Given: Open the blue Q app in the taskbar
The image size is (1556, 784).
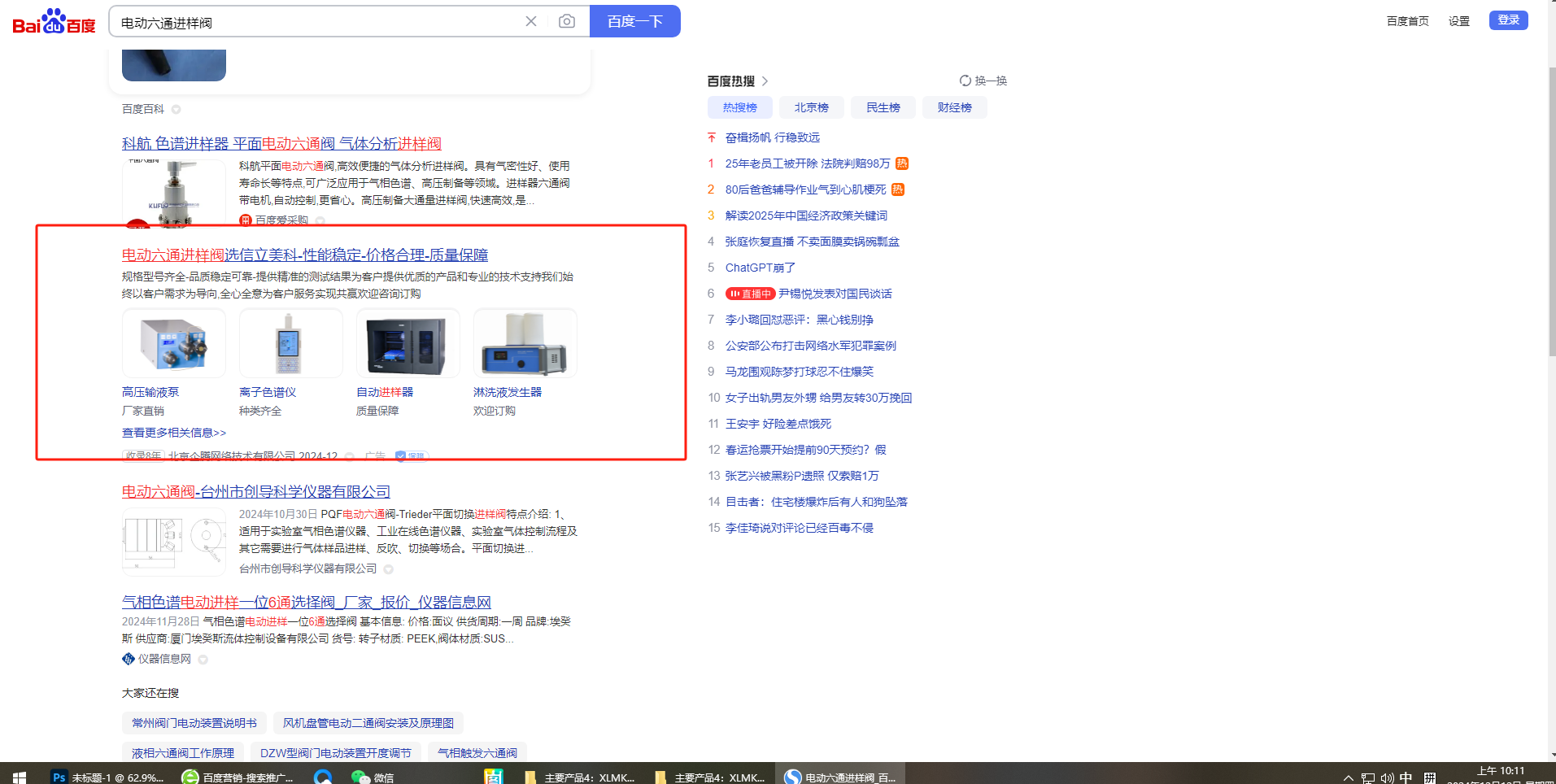Looking at the screenshot, I should coord(323,777).
